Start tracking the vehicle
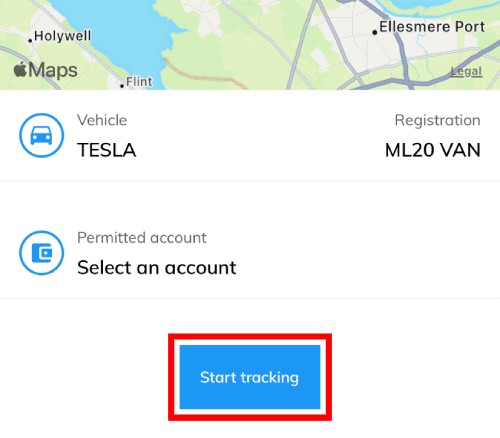Image resolution: width=500 pixels, height=438 pixels. (x=250, y=377)
